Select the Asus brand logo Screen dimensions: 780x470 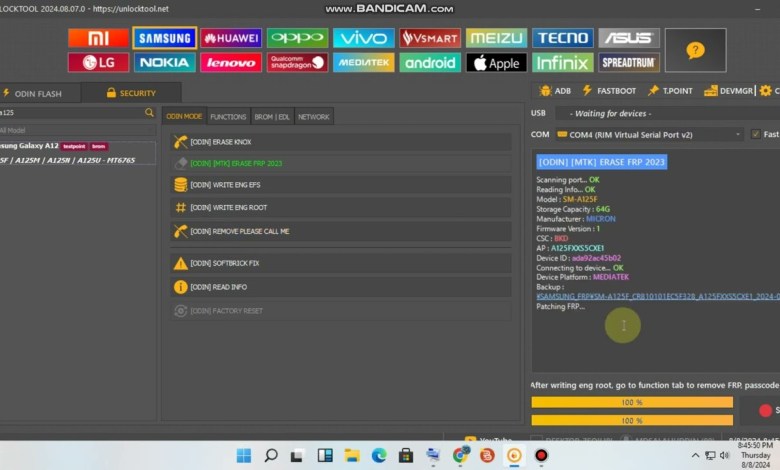pyautogui.click(x=629, y=38)
